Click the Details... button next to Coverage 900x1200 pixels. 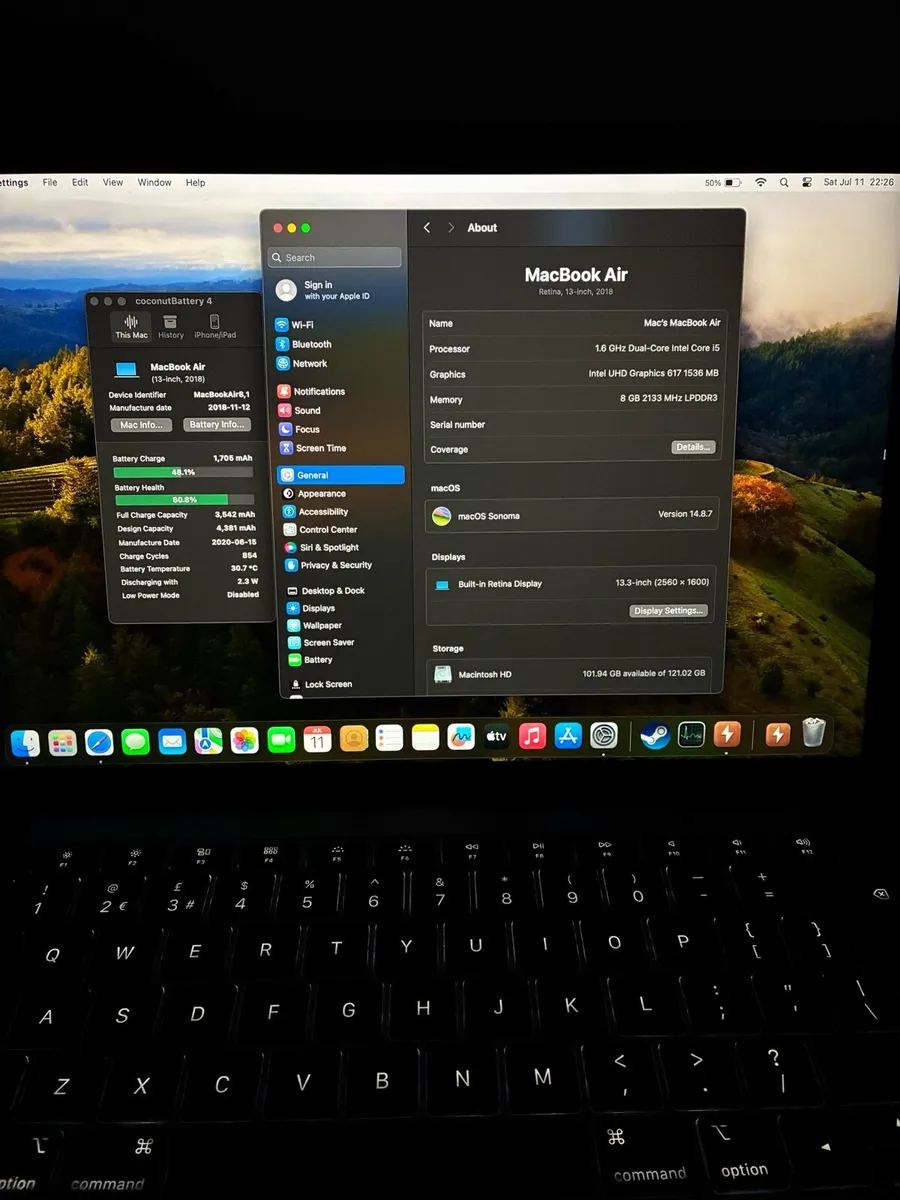693,447
